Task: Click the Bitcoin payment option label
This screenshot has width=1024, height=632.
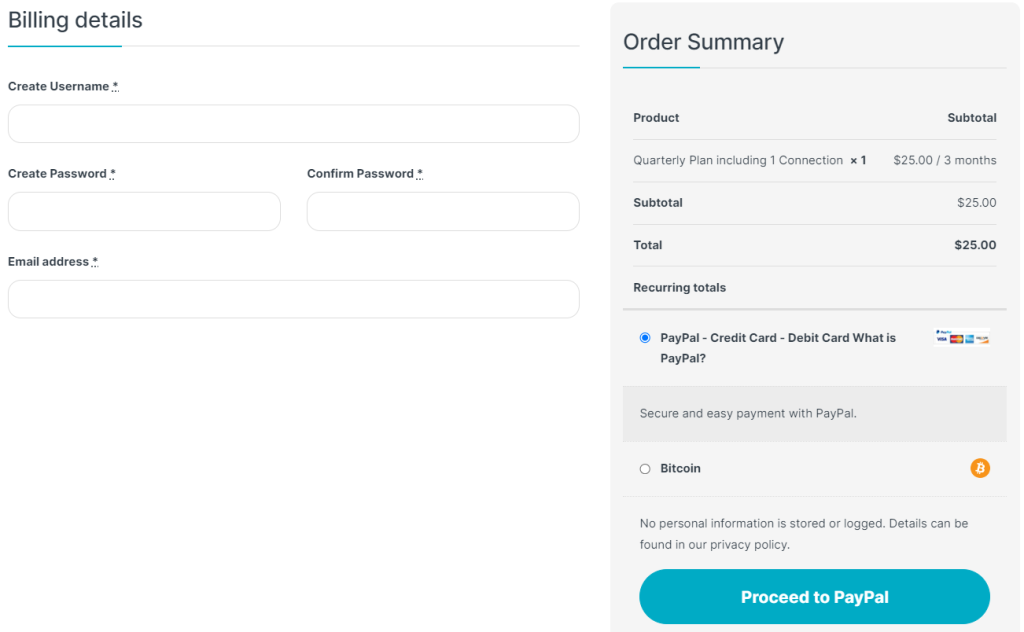Action: [x=680, y=469]
